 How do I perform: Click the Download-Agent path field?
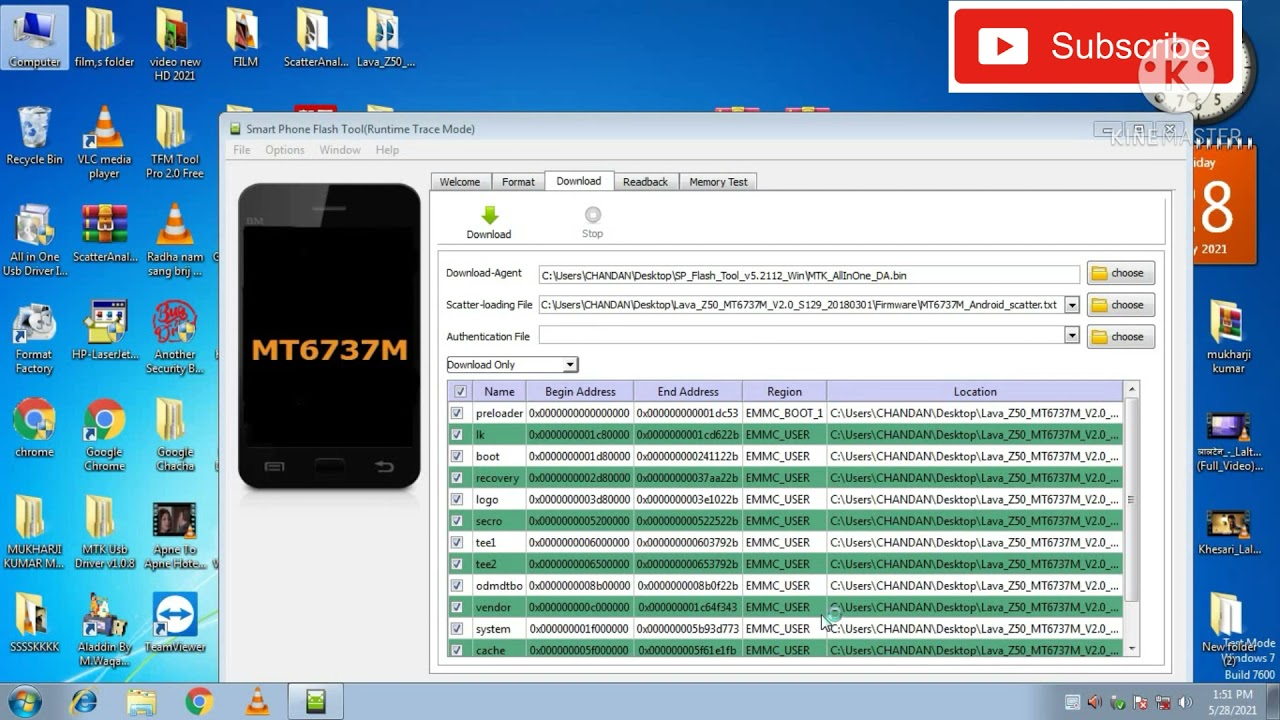click(x=809, y=275)
